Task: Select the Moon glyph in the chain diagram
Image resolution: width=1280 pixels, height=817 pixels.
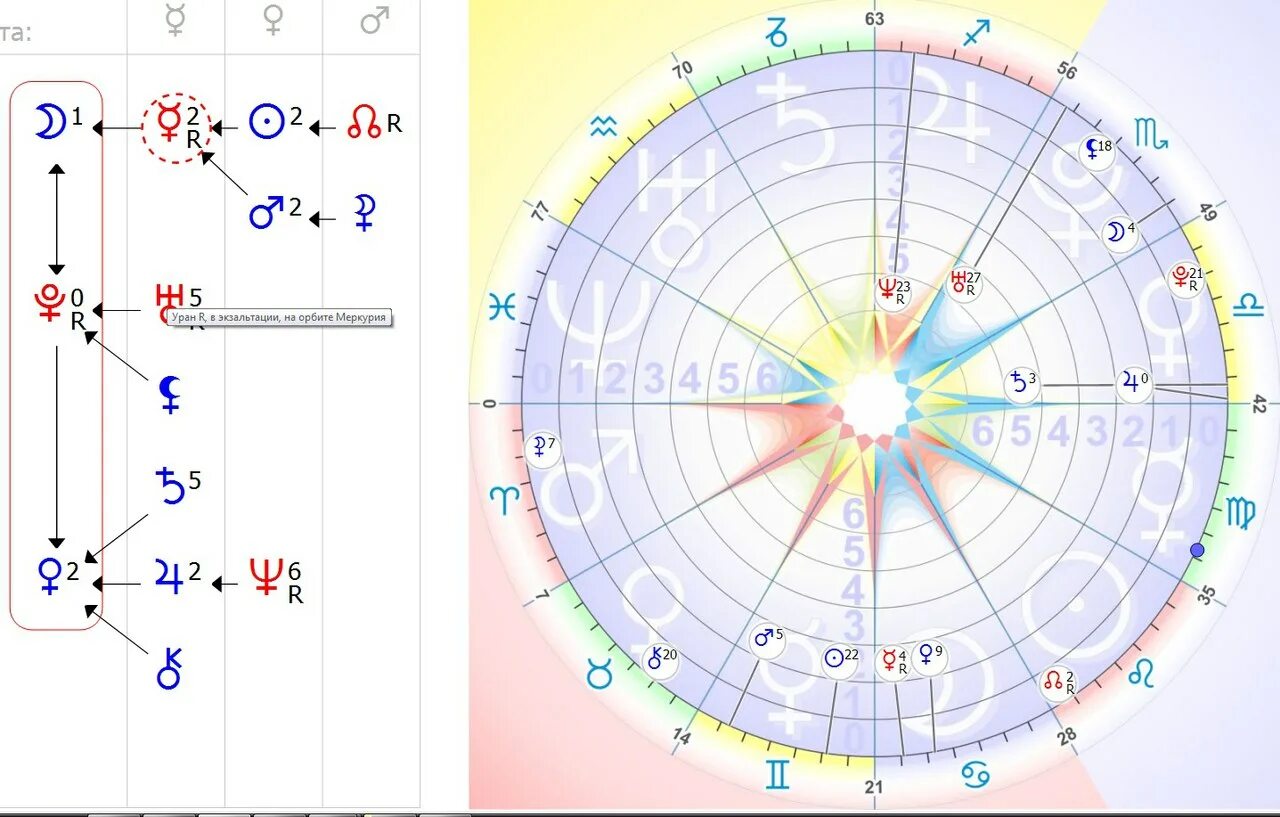Action: pos(48,121)
